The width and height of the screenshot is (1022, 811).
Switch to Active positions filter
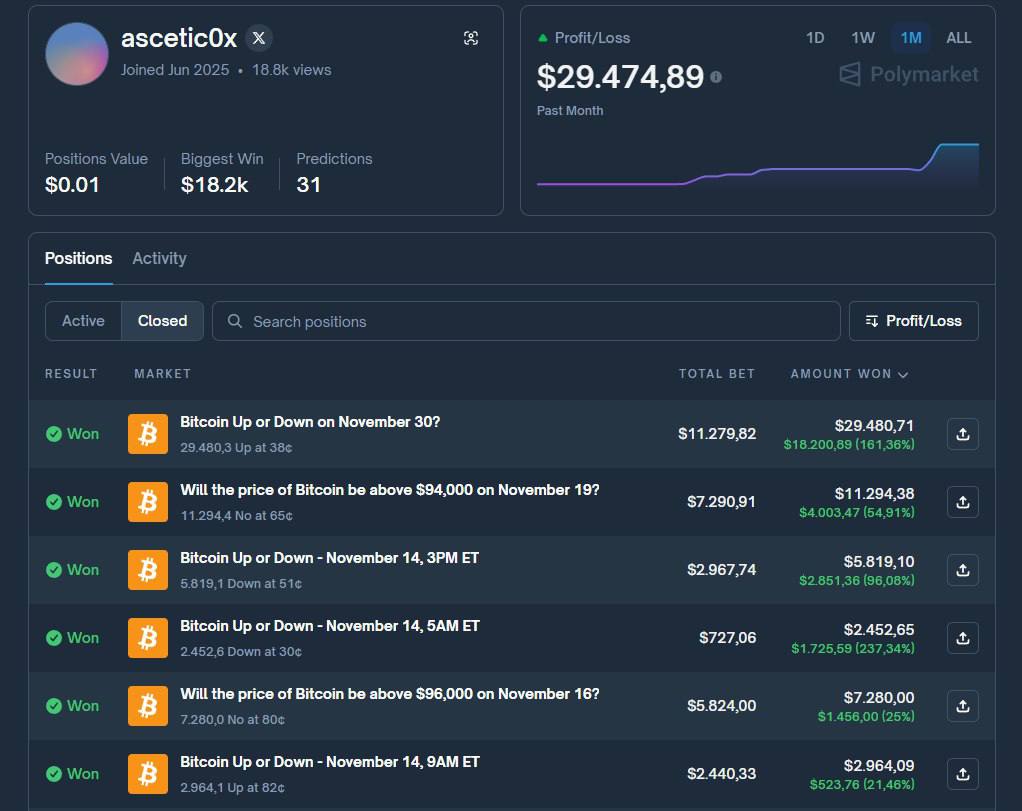click(x=83, y=321)
